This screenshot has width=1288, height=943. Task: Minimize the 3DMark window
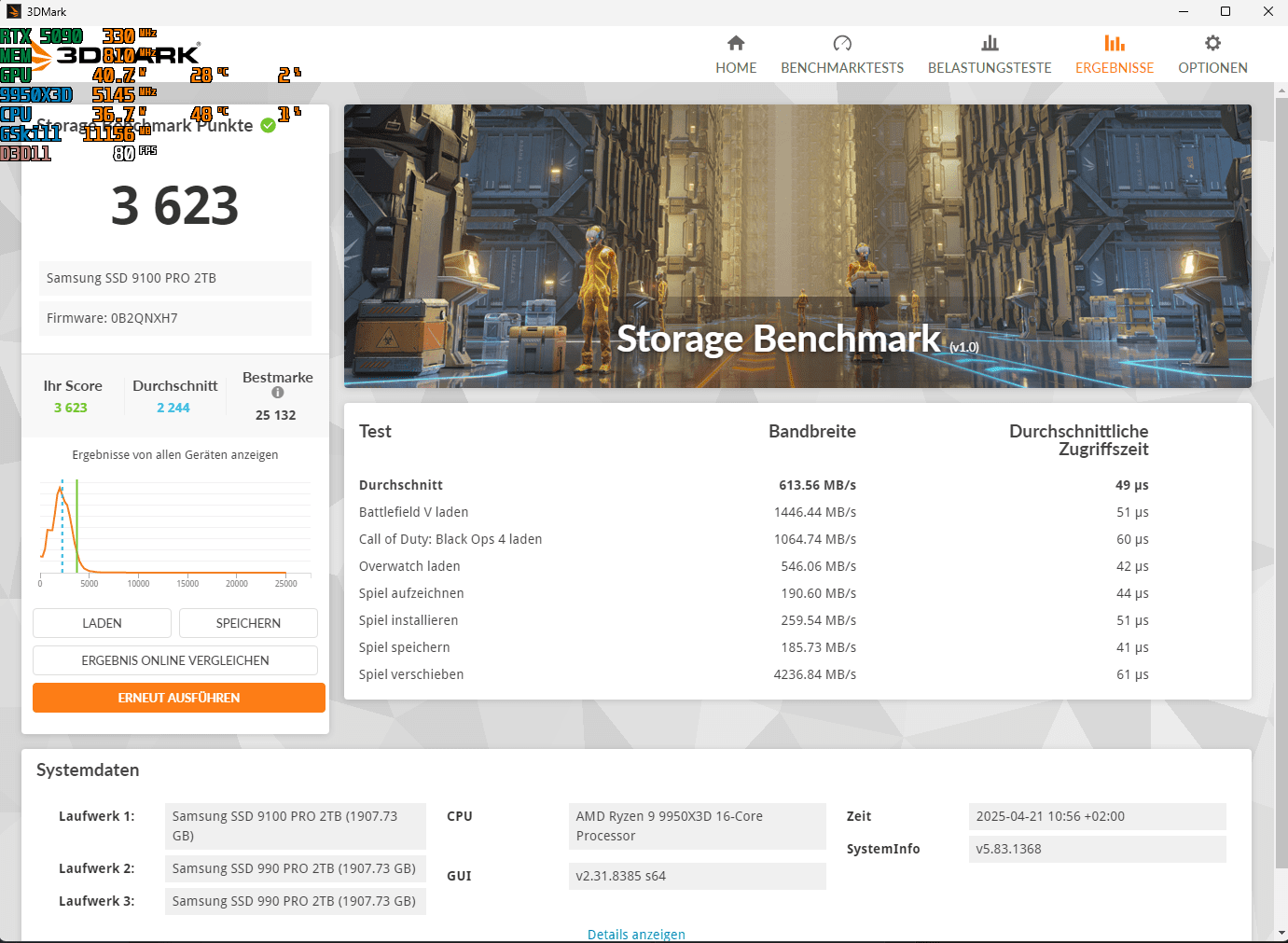click(1183, 11)
